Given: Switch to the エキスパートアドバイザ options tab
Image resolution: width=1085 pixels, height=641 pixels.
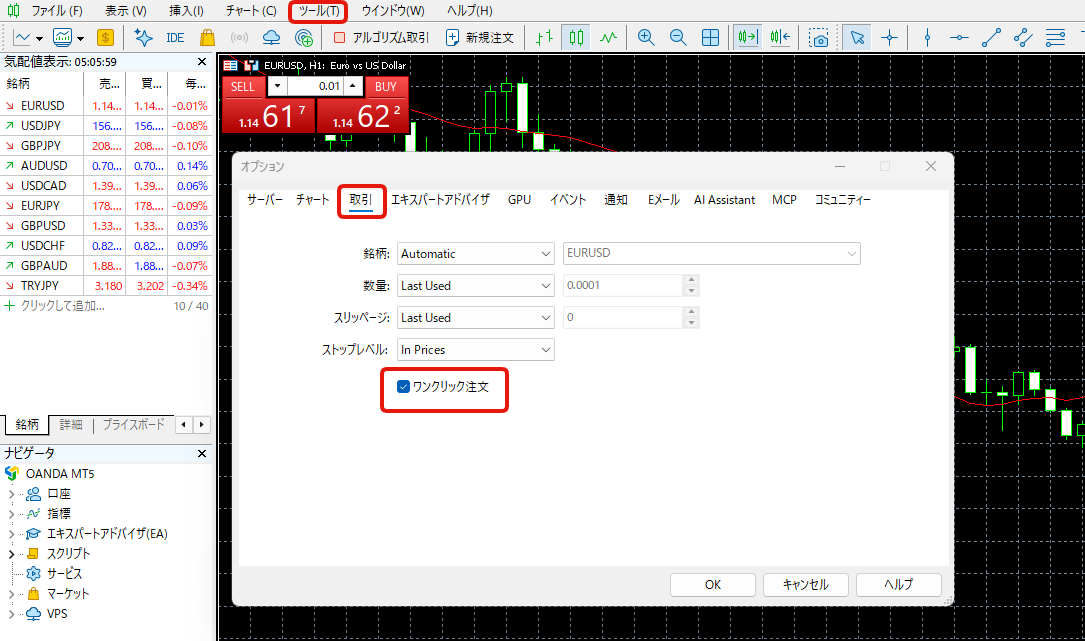Looking at the screenshot, I should (x=440, y=199).
